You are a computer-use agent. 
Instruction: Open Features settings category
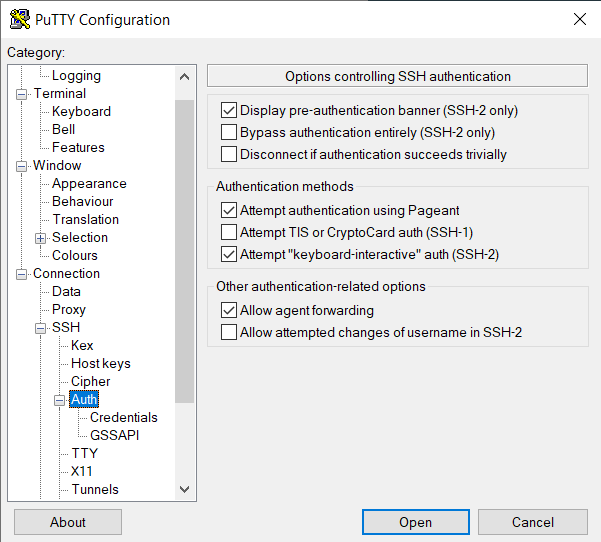coord(78,147)
